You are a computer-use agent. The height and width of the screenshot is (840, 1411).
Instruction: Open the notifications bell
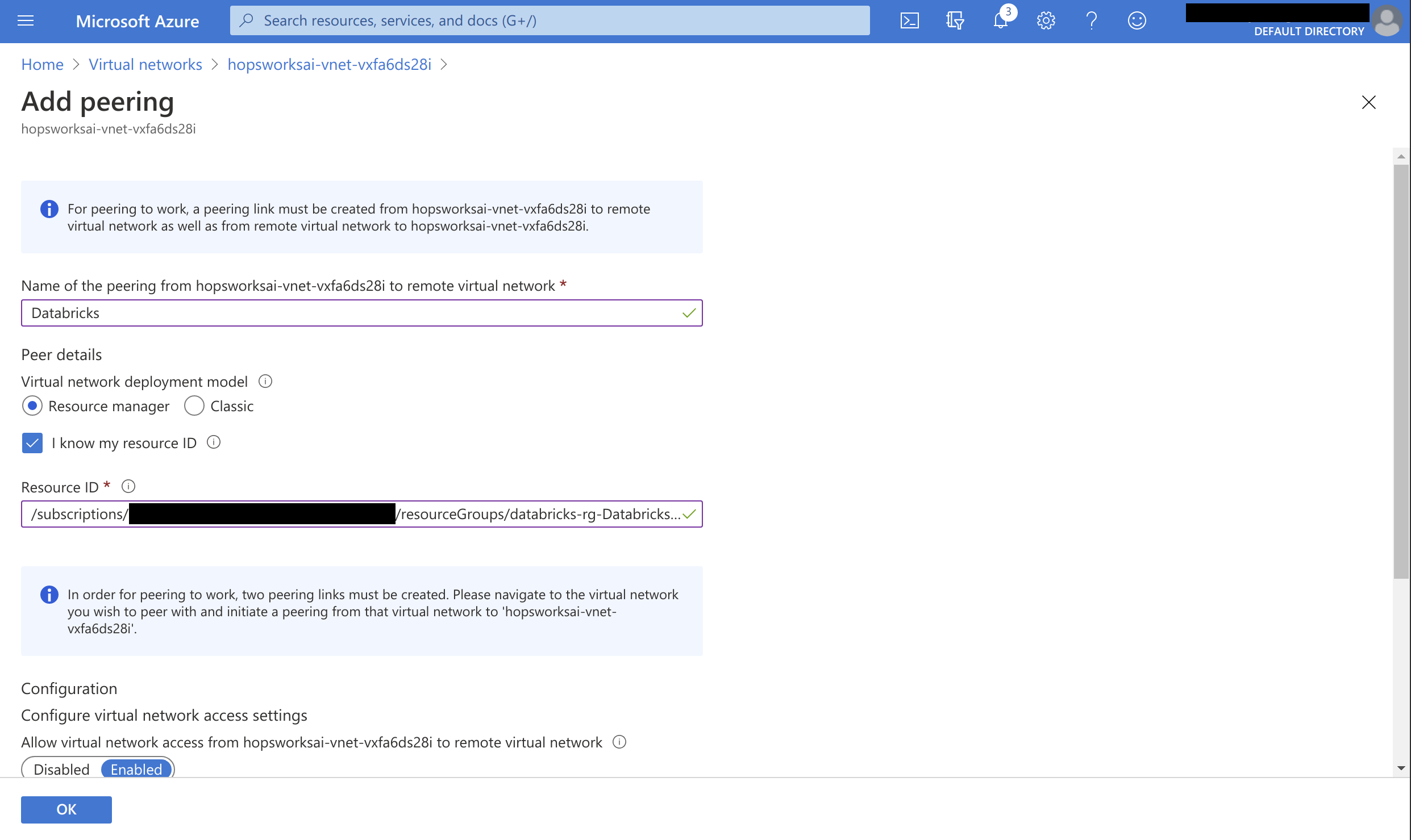(x=1000, y=20)
